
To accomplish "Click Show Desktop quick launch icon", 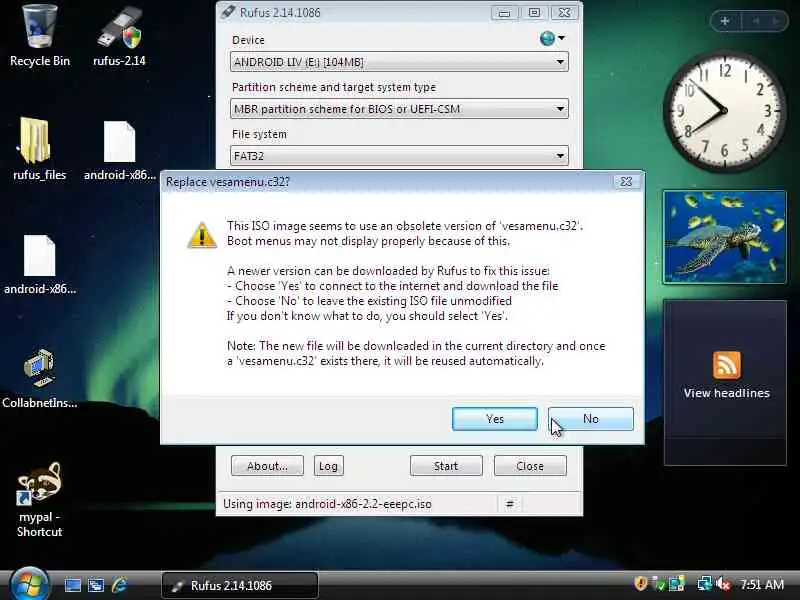I will click(72, 585).
